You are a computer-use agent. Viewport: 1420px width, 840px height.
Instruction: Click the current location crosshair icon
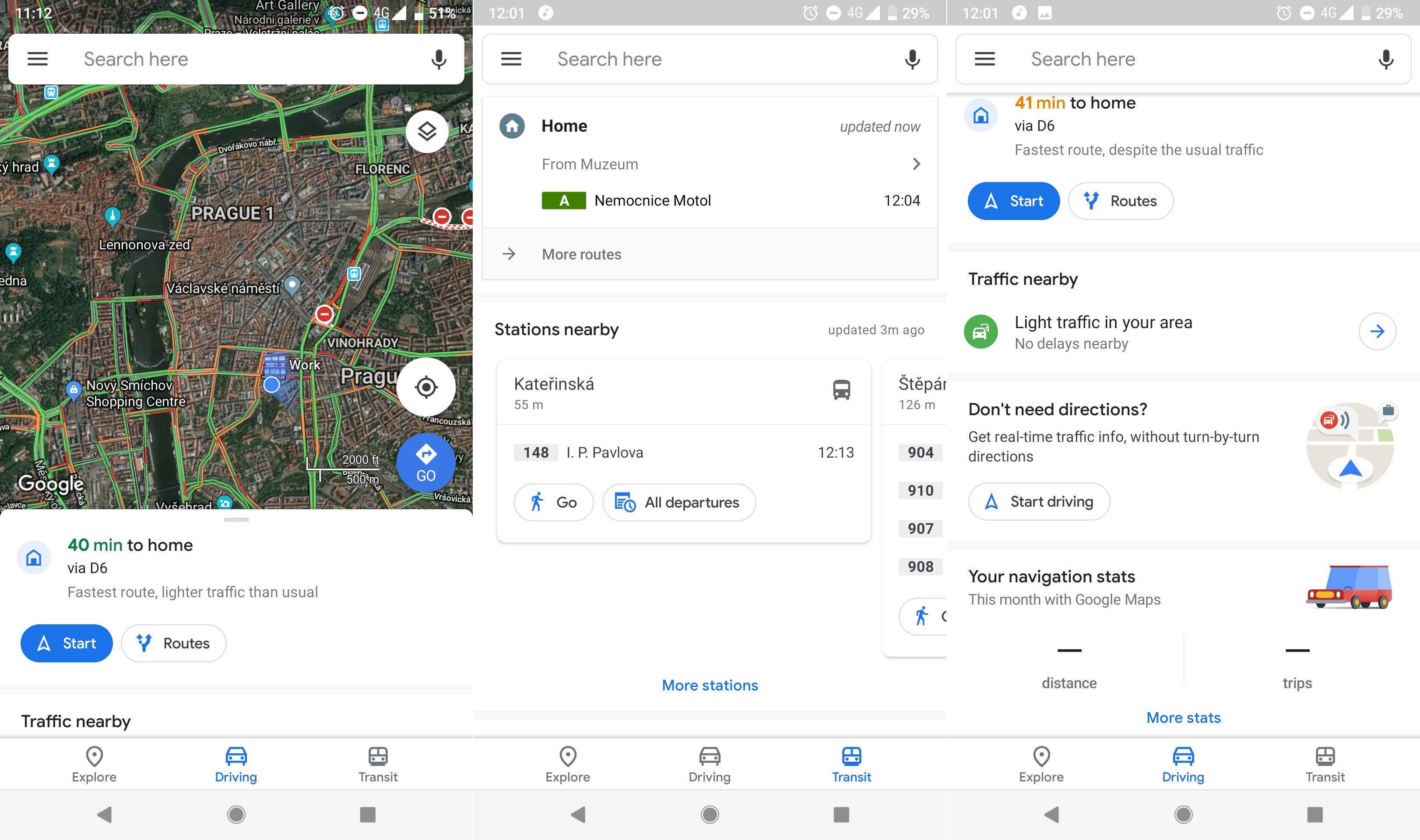click(x=427, y=387)
